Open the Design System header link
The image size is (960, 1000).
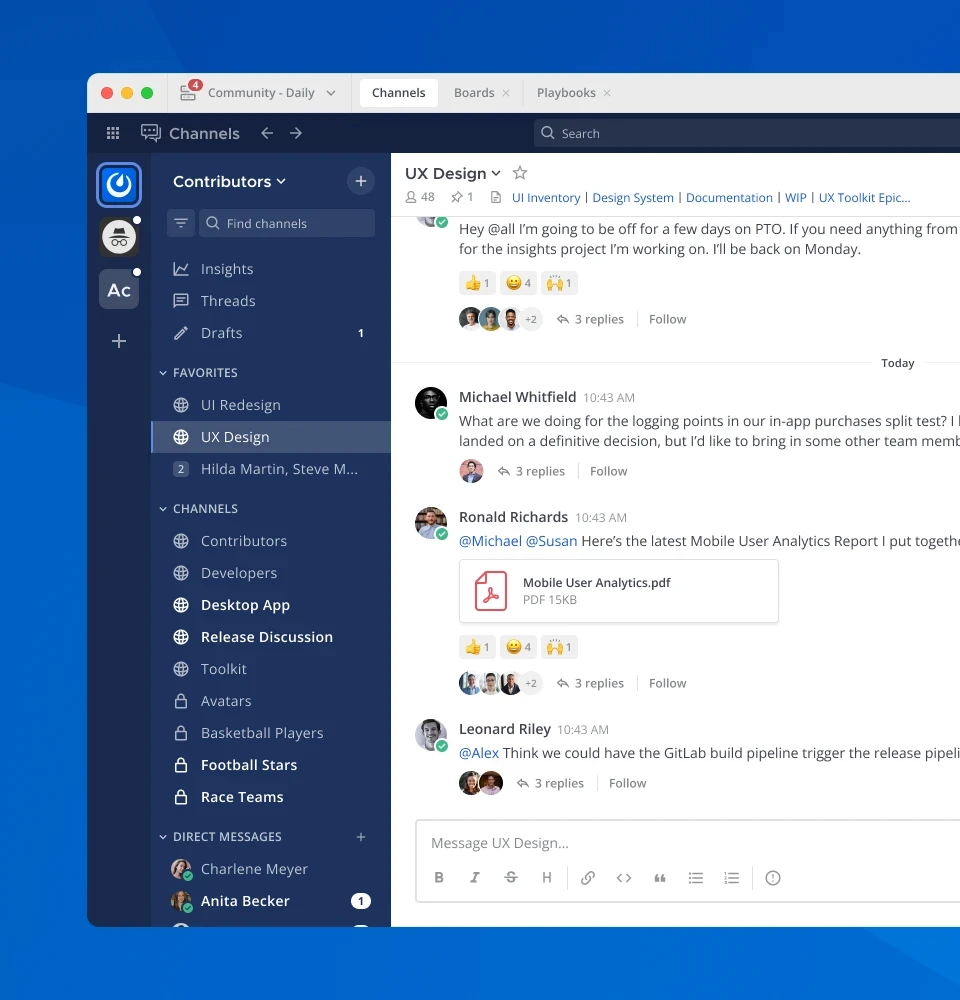tap(633, 198)
